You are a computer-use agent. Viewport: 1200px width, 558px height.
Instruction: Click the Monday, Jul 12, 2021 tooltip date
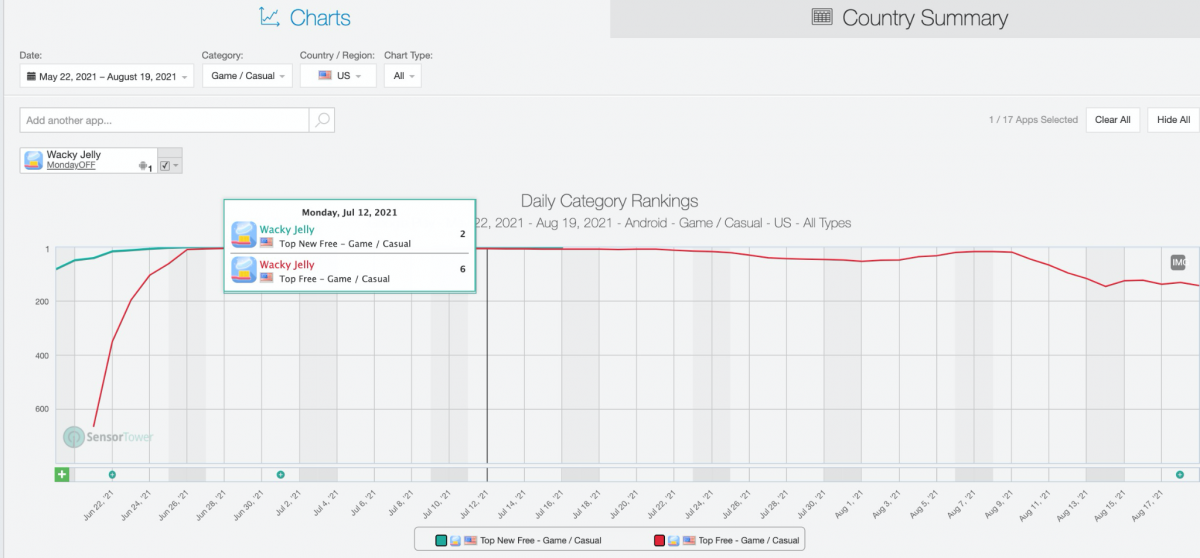click(x=350, y=212)
